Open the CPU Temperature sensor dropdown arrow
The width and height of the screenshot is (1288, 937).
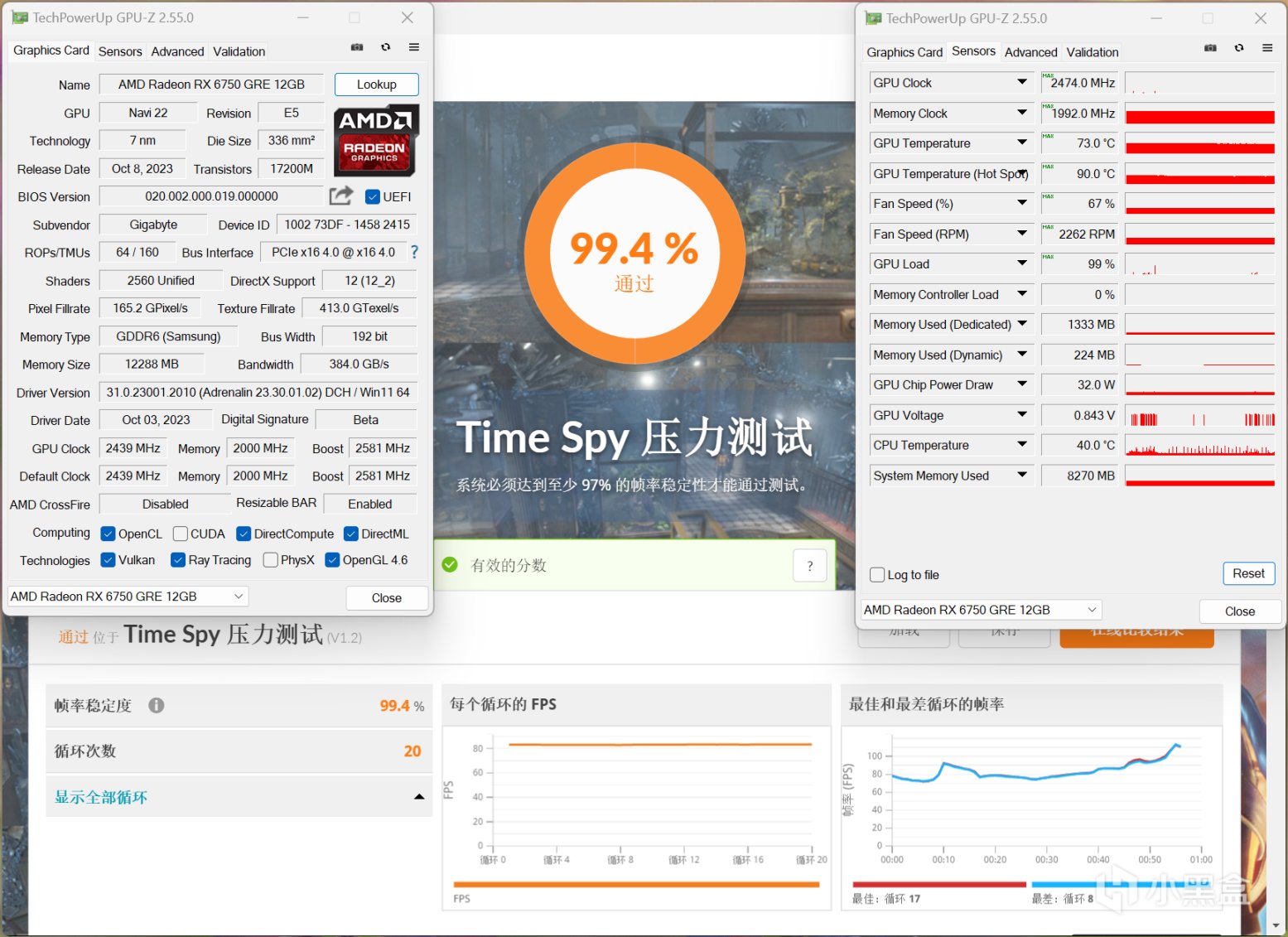point(1022,445)
